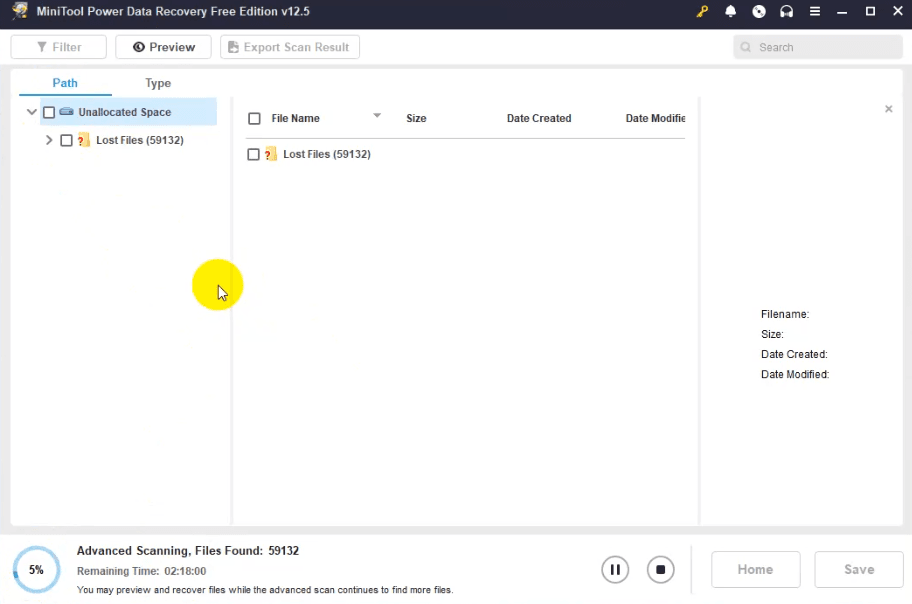
Task: Click the 5% scan progress circle
Action: pos(37,570)
